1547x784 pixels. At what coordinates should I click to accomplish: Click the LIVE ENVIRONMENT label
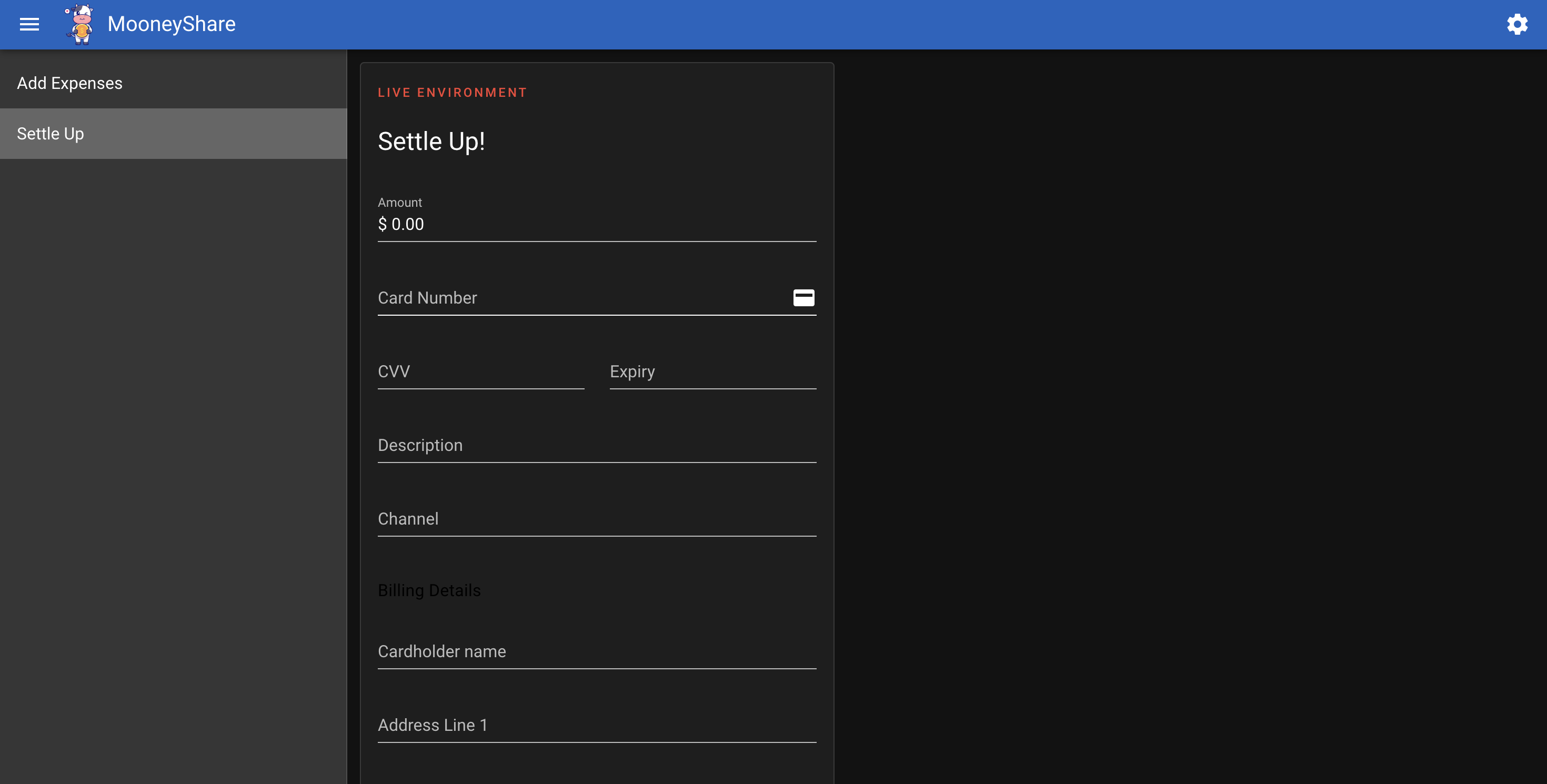[x=452, y=93]
